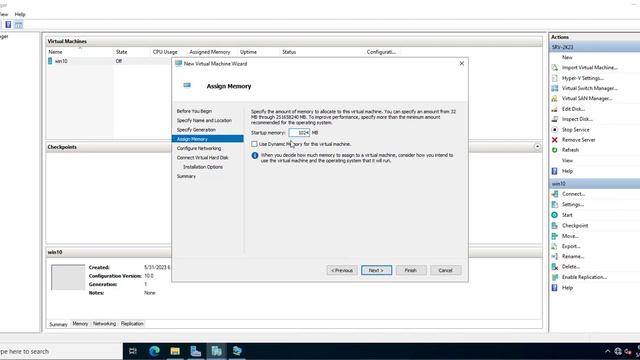This screenshot has width=640, height=360.
Task: Enable Use Dynamic Memory checkbox
Action: (254, 144)
